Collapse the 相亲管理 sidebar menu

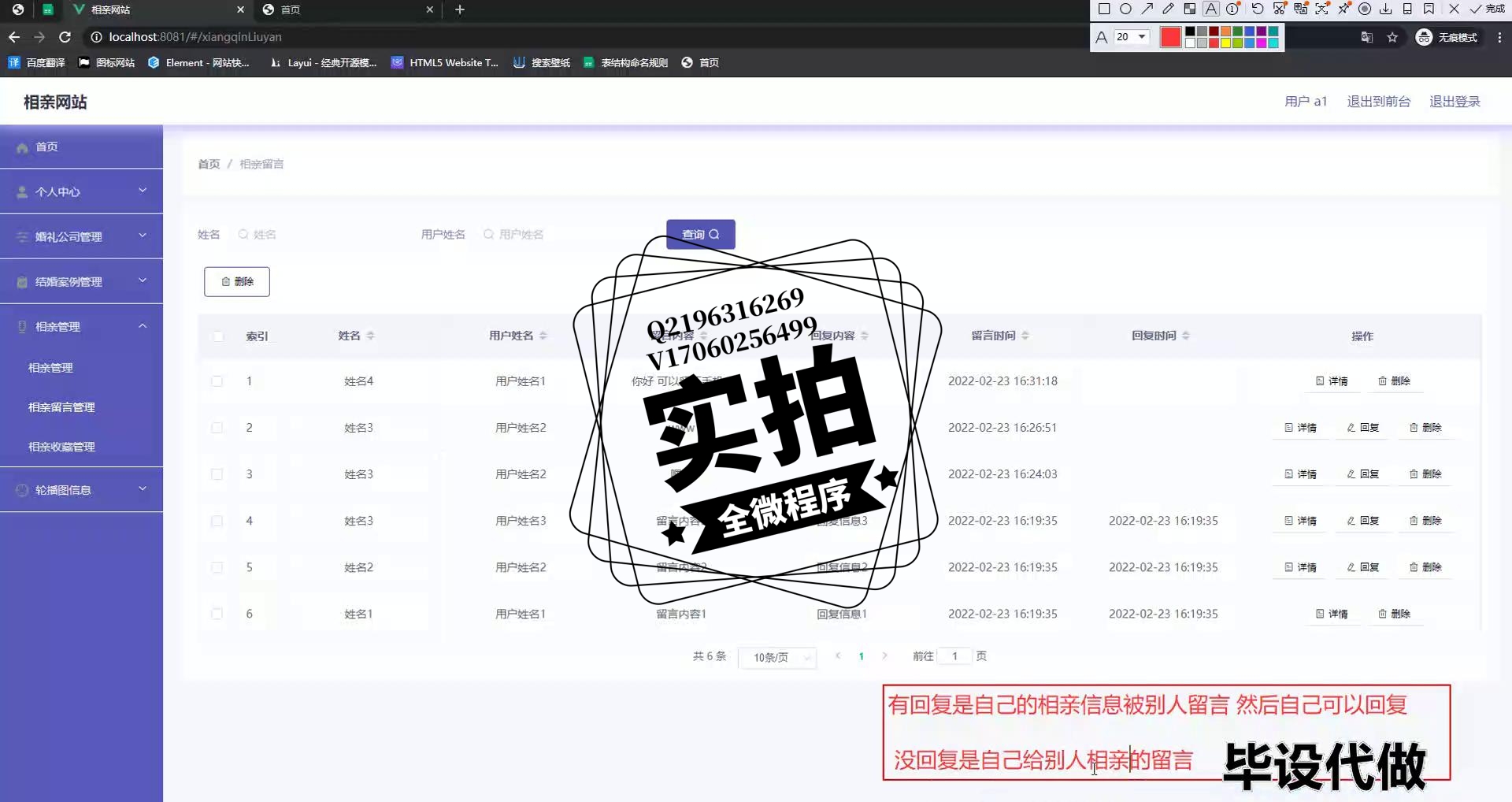[81, 326]
